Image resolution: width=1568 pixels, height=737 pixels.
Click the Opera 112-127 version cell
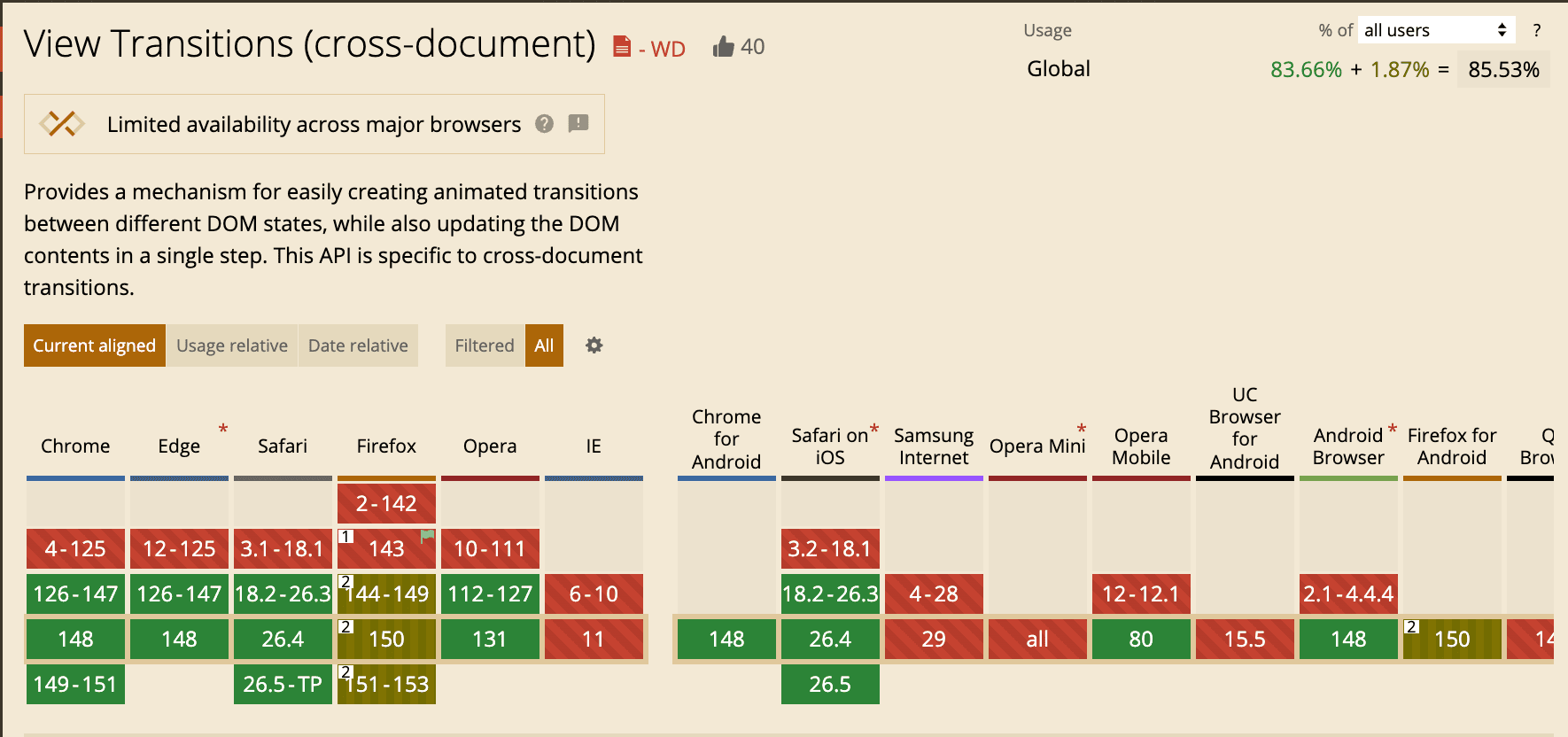(x=490, y=594)
